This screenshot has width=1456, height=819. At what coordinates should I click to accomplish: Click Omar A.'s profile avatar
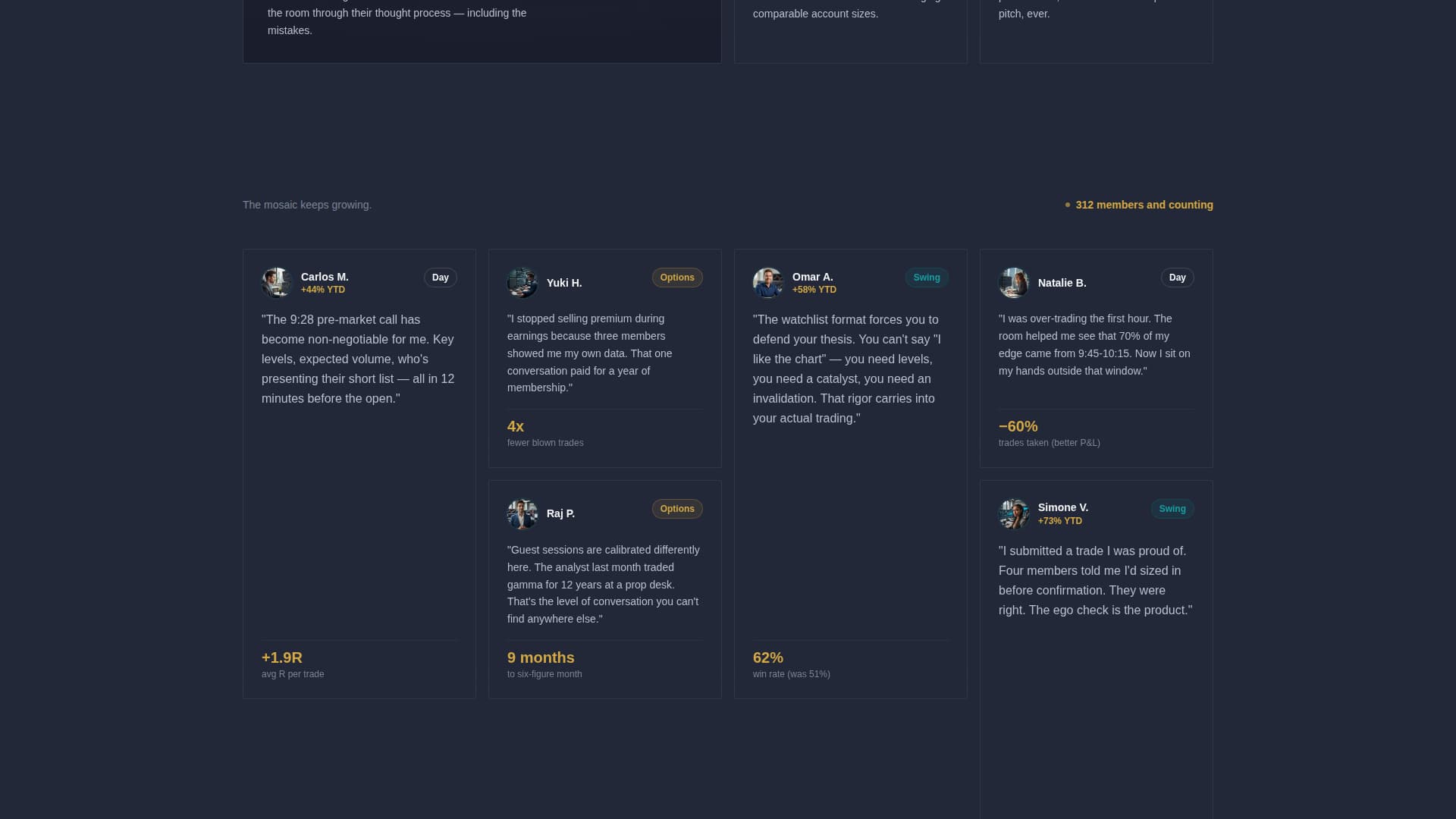coord(769,282)
